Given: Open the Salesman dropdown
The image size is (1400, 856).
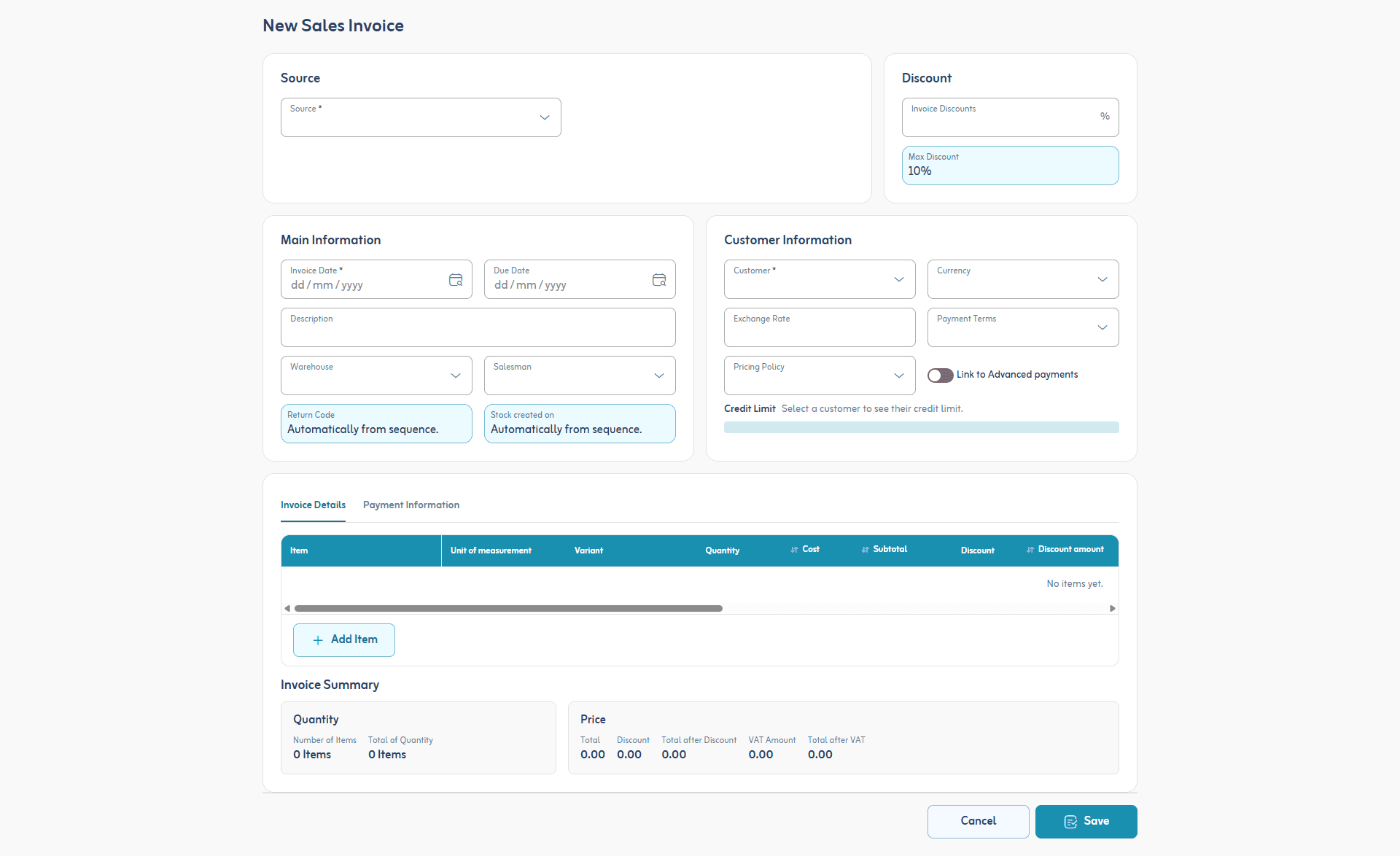Looking at the screenshot, I should point(580,376).
